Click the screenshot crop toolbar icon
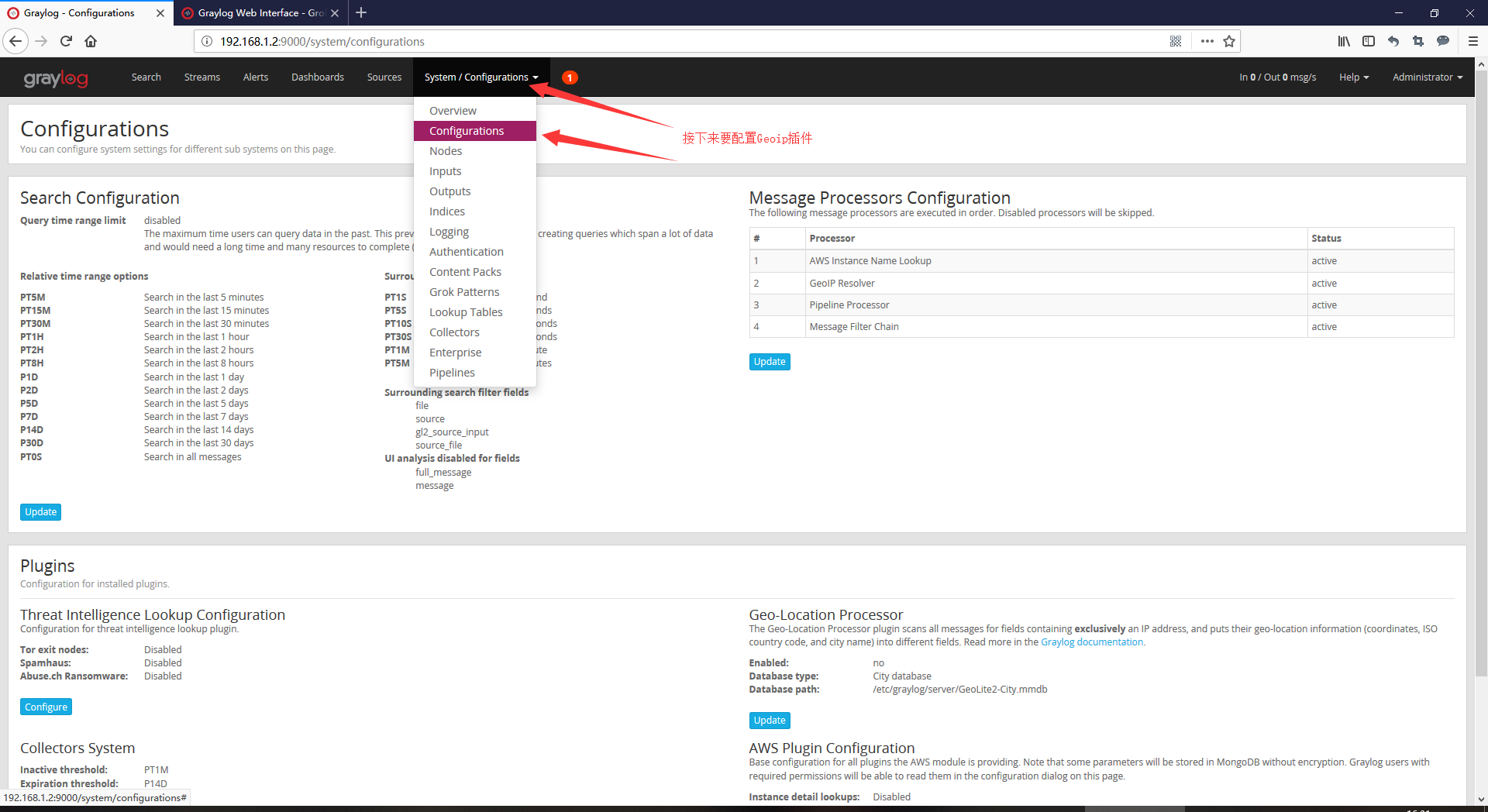 click(1418, 41)
